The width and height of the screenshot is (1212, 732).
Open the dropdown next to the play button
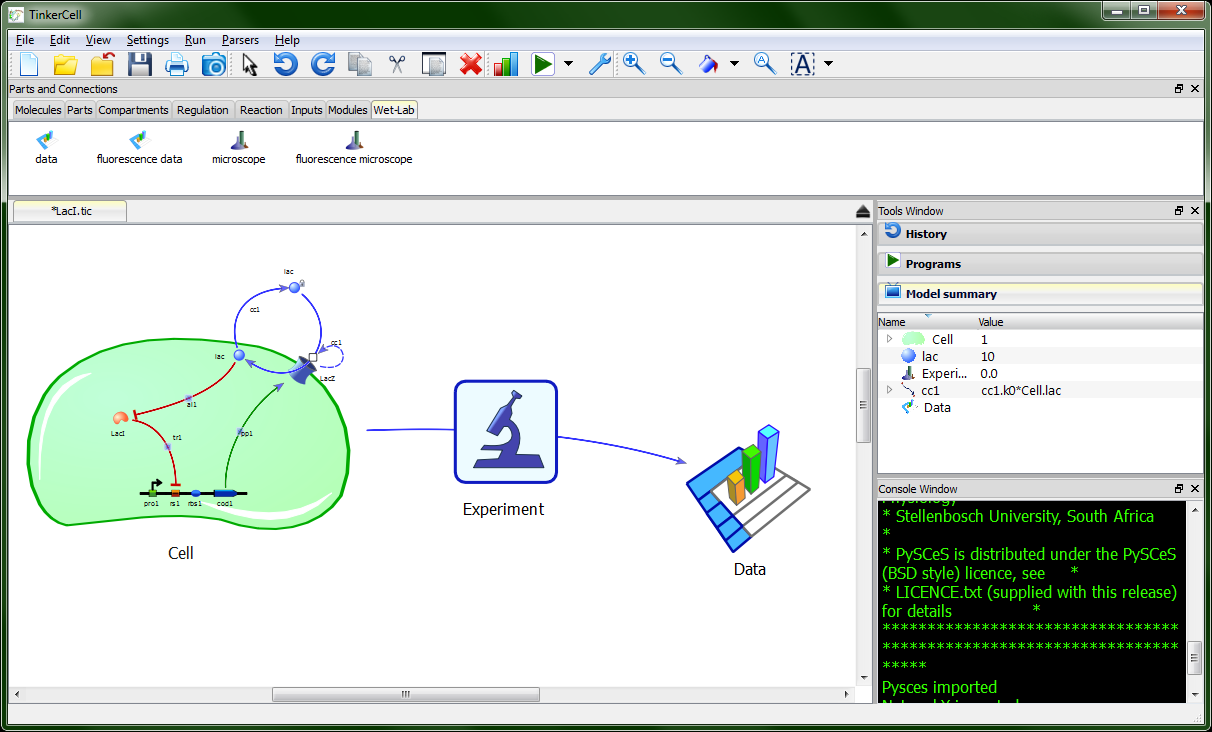pyautogui.click(x=568, y=64)
